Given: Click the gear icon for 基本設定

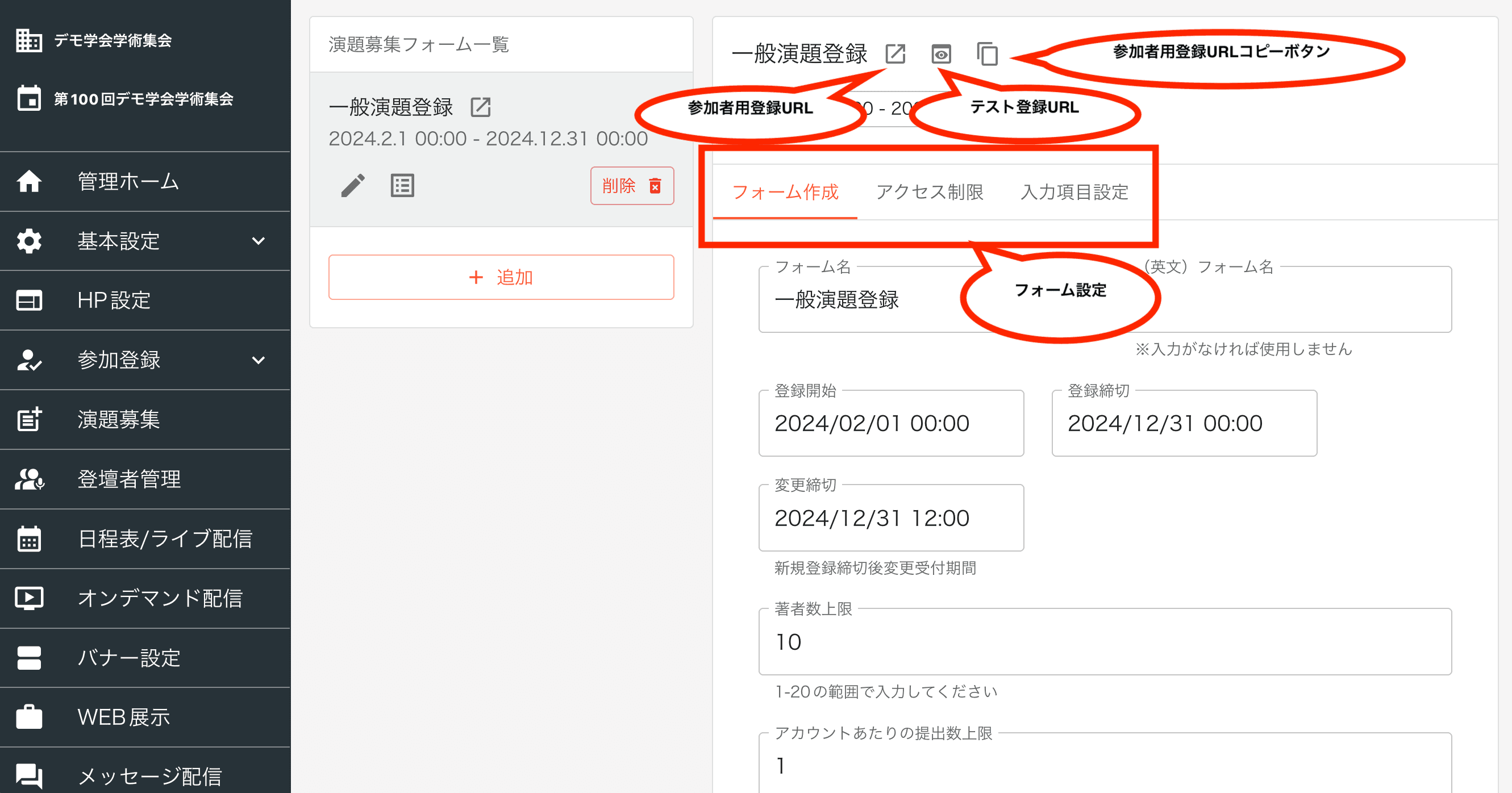Looking at the screenshot, I should (x=29, y=241).
